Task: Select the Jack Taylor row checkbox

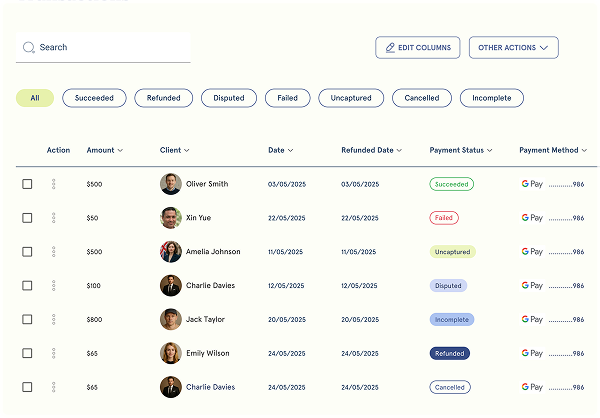Action: (x=27, y=320)
